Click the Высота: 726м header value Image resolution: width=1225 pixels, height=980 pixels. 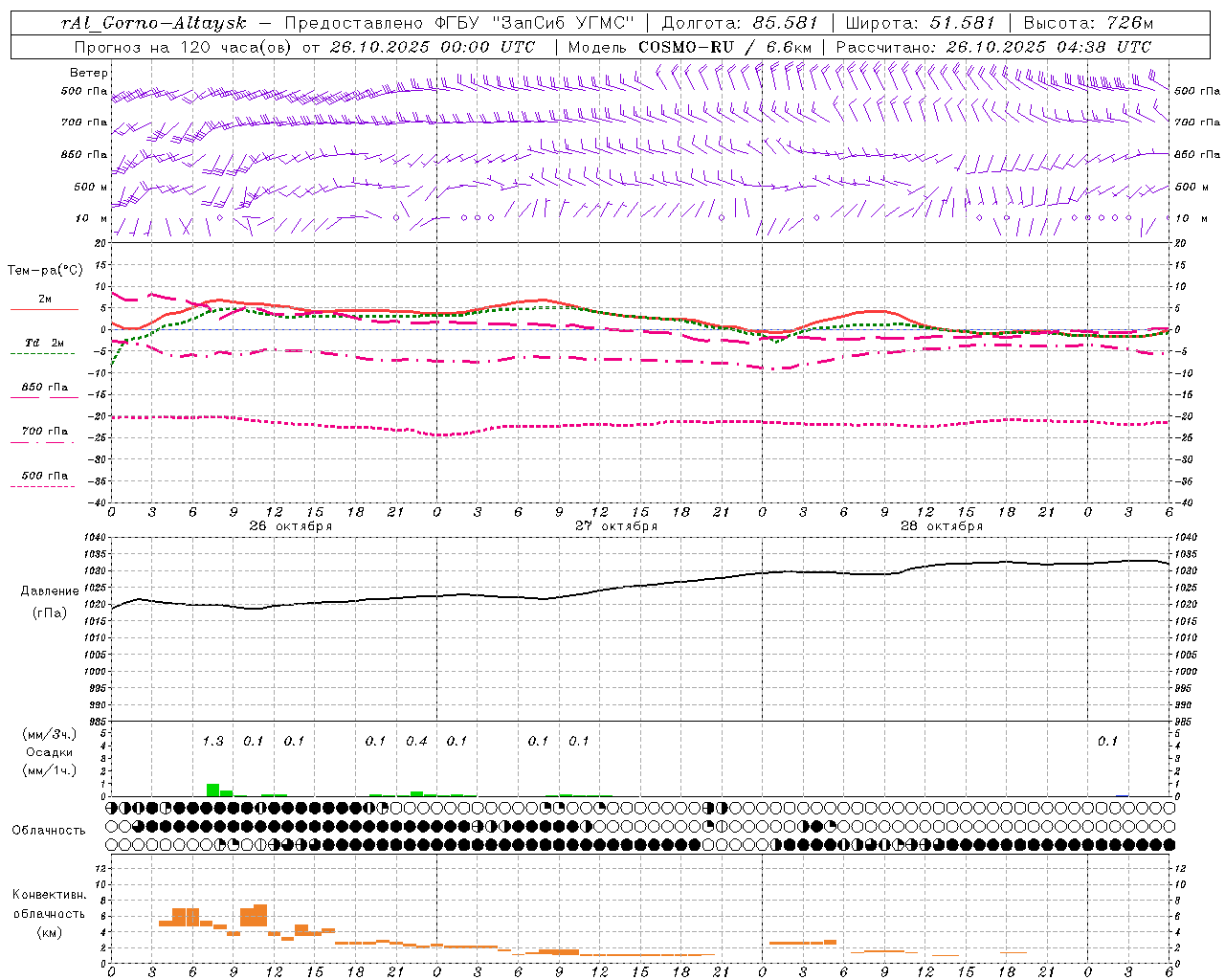[x=1087, y=23]
